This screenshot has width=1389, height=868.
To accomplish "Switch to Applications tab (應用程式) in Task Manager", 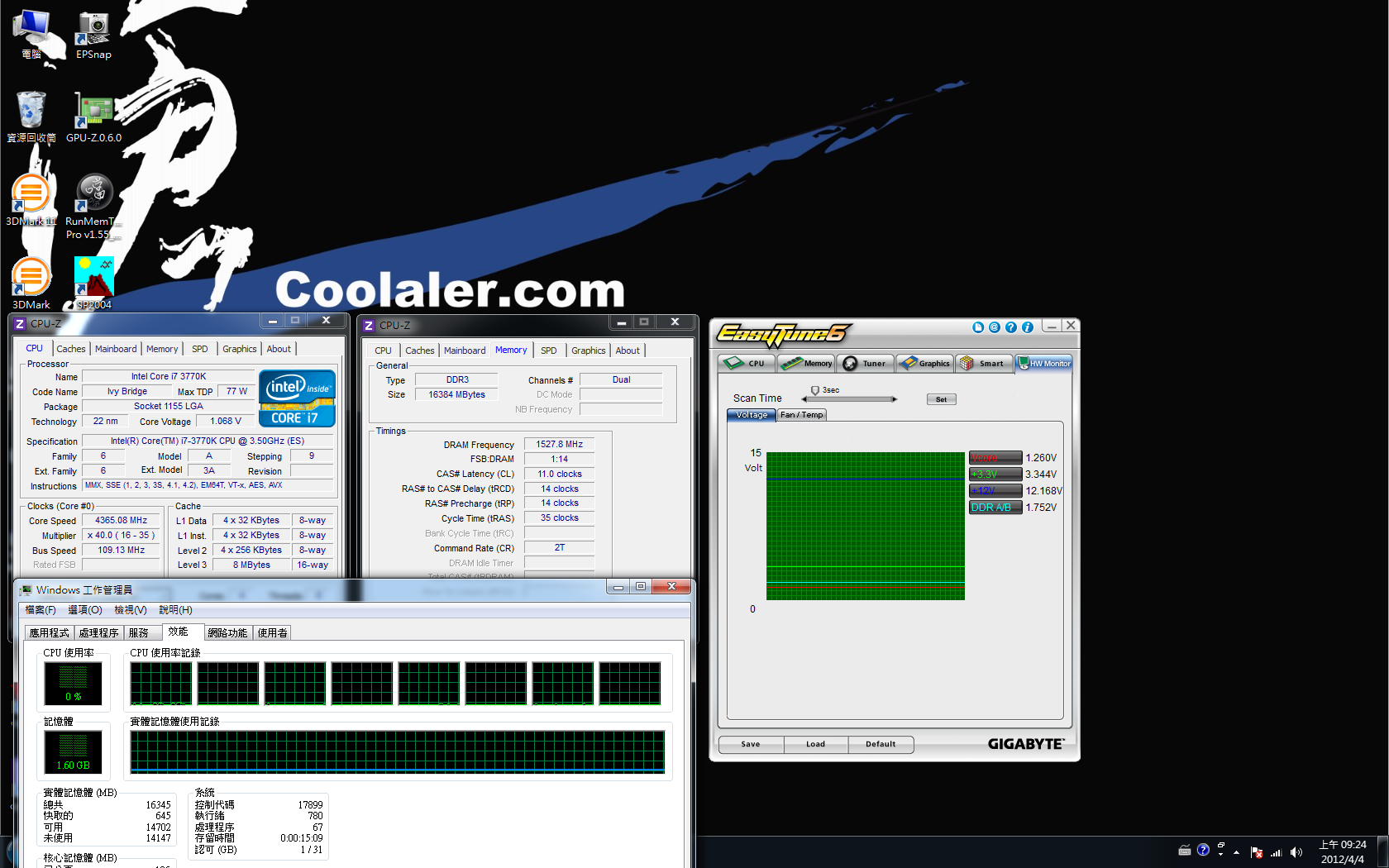I will pyautogui.click(x=50, y=633).
